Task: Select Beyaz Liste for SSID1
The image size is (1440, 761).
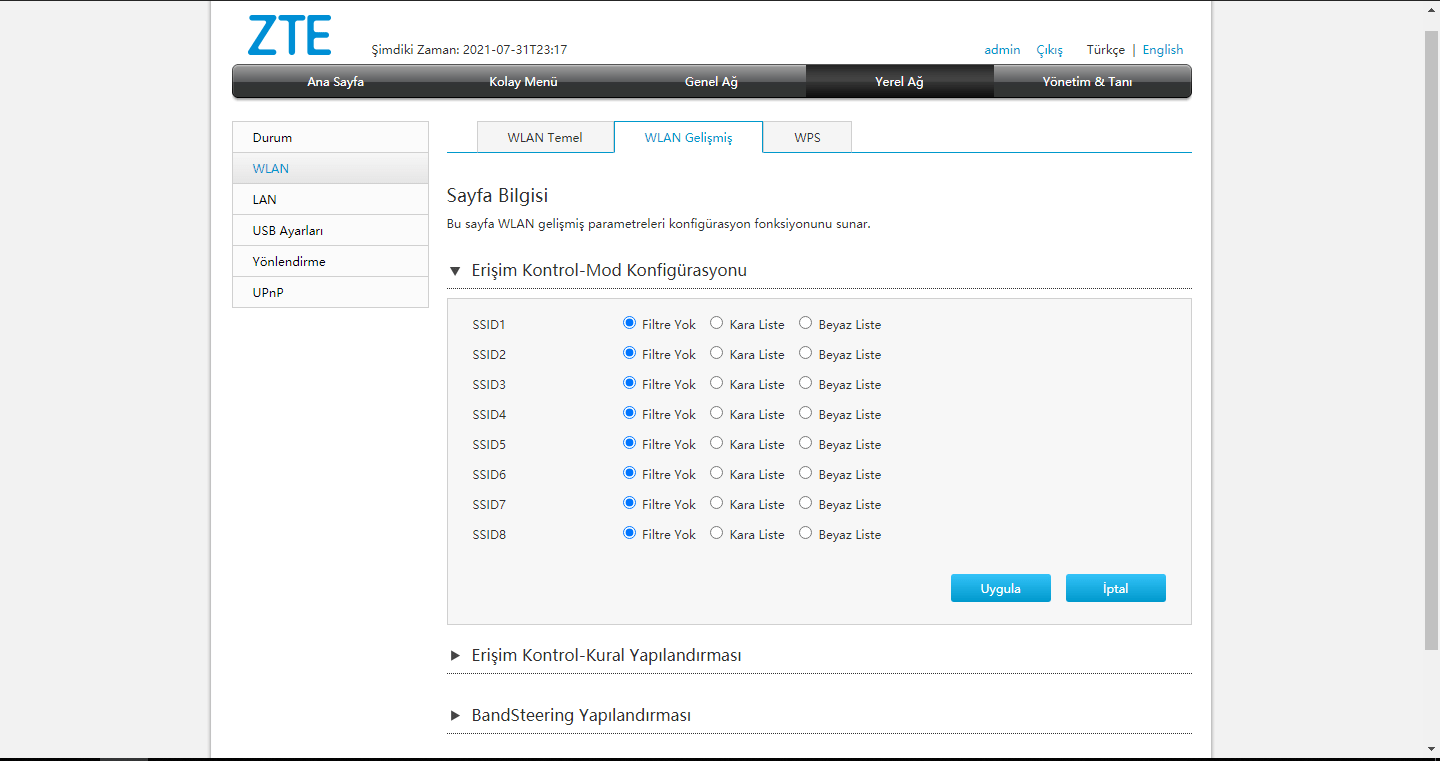Action: 805,323
